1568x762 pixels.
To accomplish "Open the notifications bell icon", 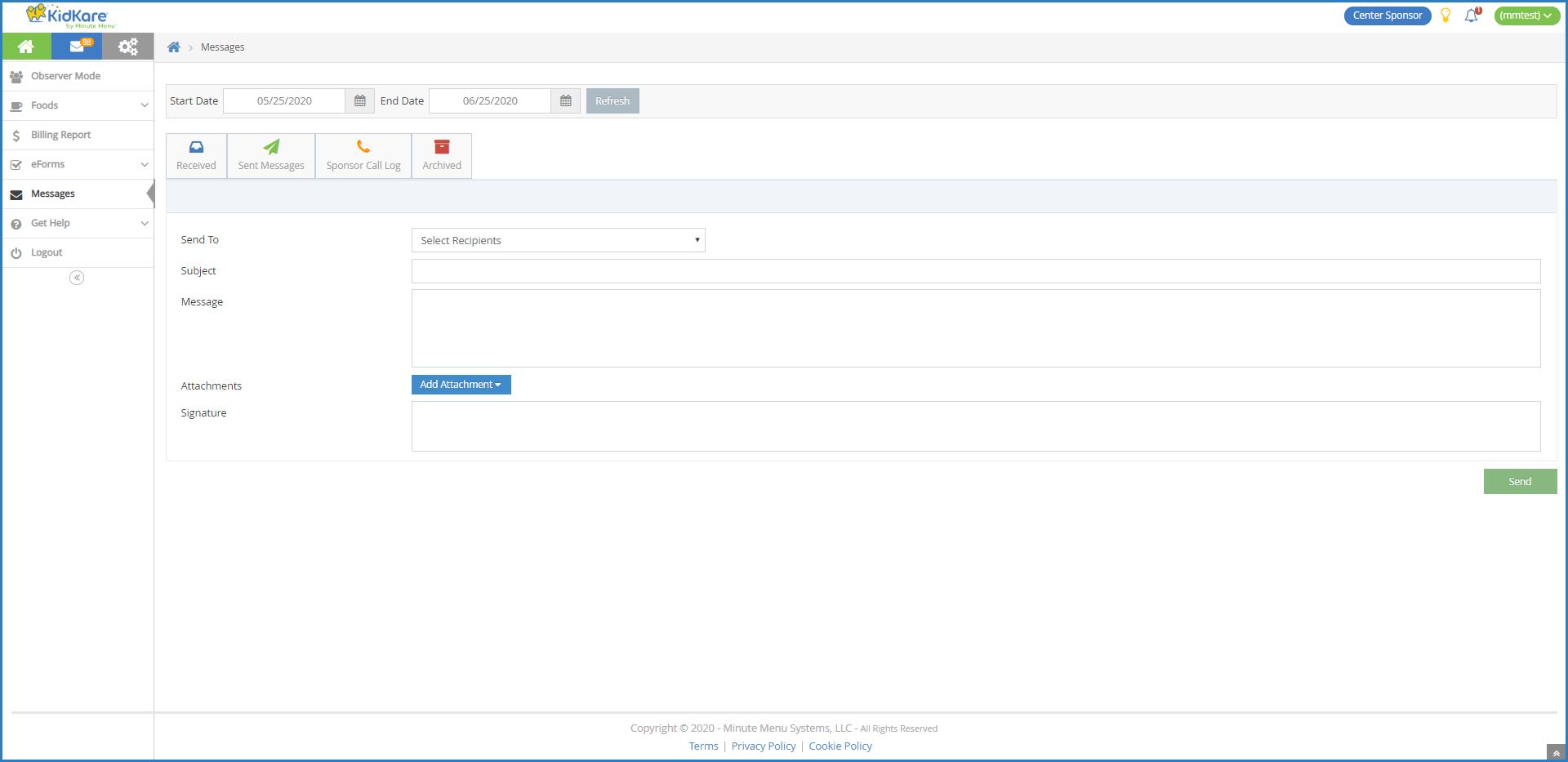I will pos(1472,16).
